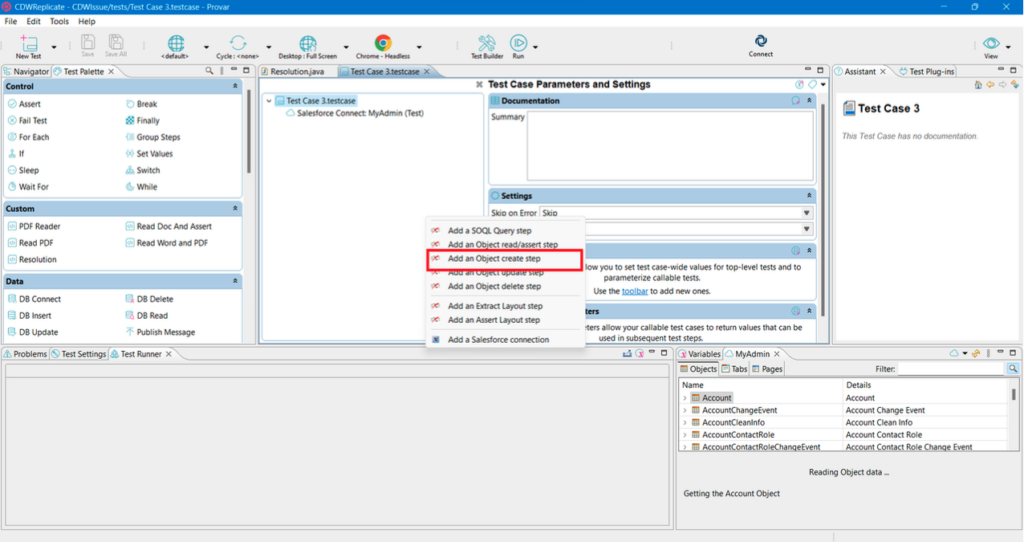This screenshot has height=542, width=1024.
Task: Open the File menu
Action: coord(11,21)
